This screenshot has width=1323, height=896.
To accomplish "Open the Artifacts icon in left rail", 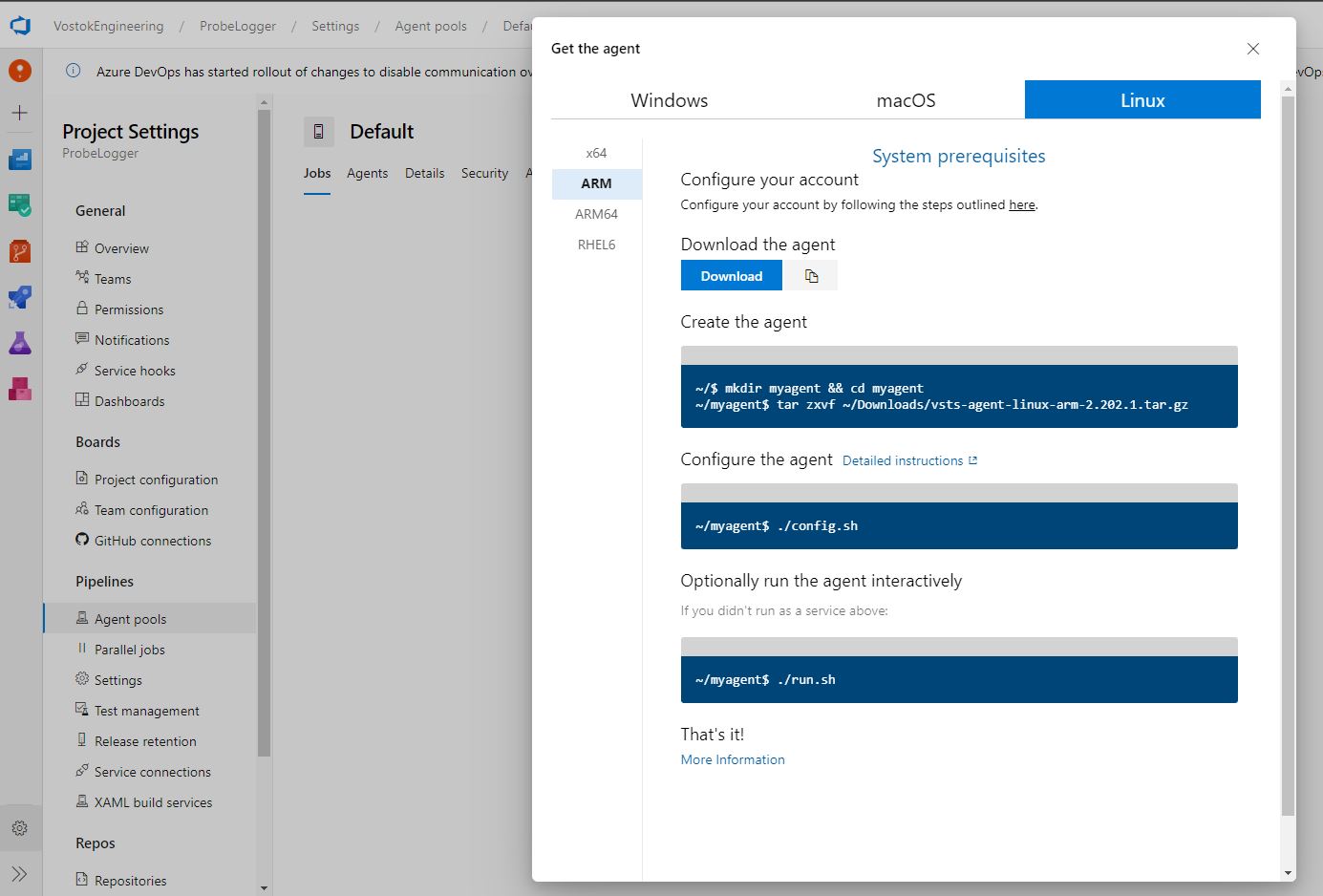I will pyautogui.click(x=20, y=389).
